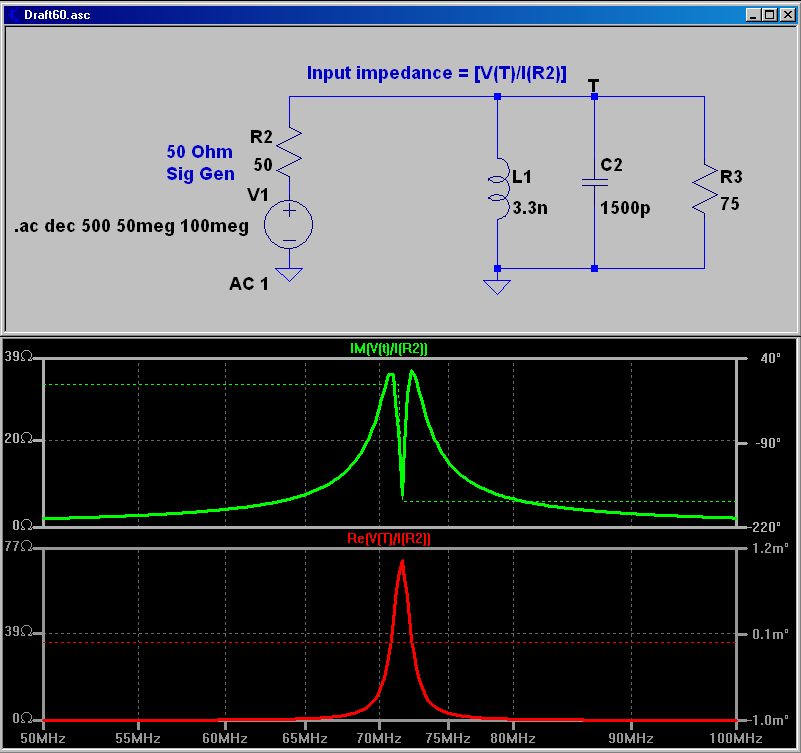Minimize the Draft60.asc window
The image size is (801, 753).
coord(752,15)
